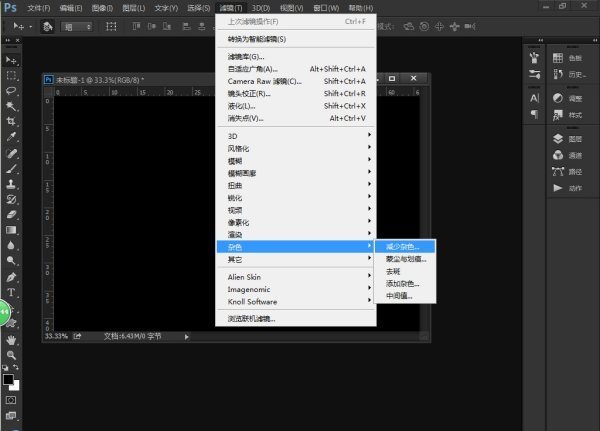The height and width of the screenshot is (431, 600).
Task: Select the Dodge tool
Action: point(11,261)
